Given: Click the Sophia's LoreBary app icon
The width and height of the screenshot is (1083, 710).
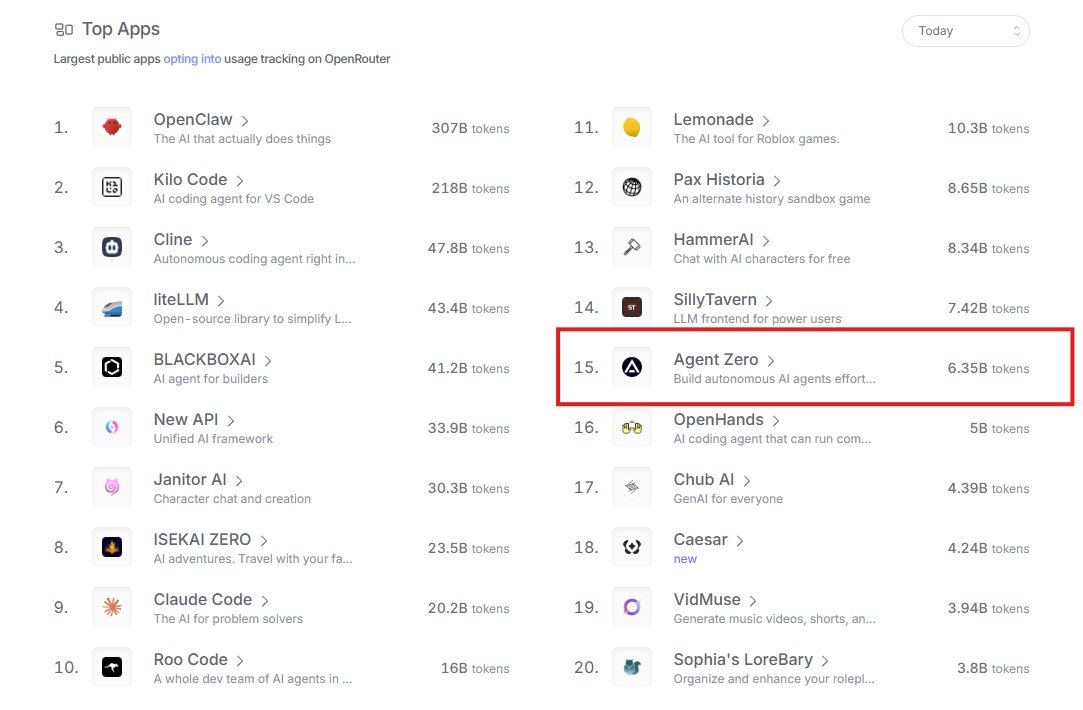Looking at the screenshot, I should click(632, 667).
